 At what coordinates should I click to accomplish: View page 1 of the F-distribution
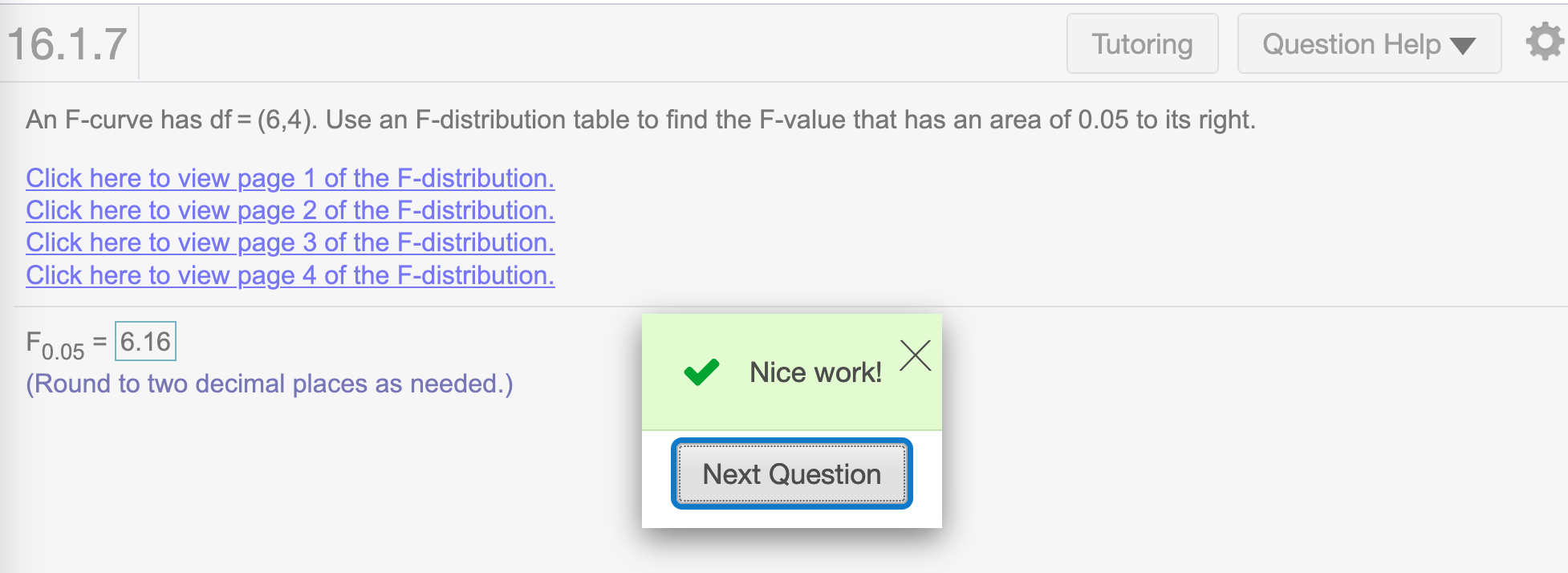click(290, 178)
